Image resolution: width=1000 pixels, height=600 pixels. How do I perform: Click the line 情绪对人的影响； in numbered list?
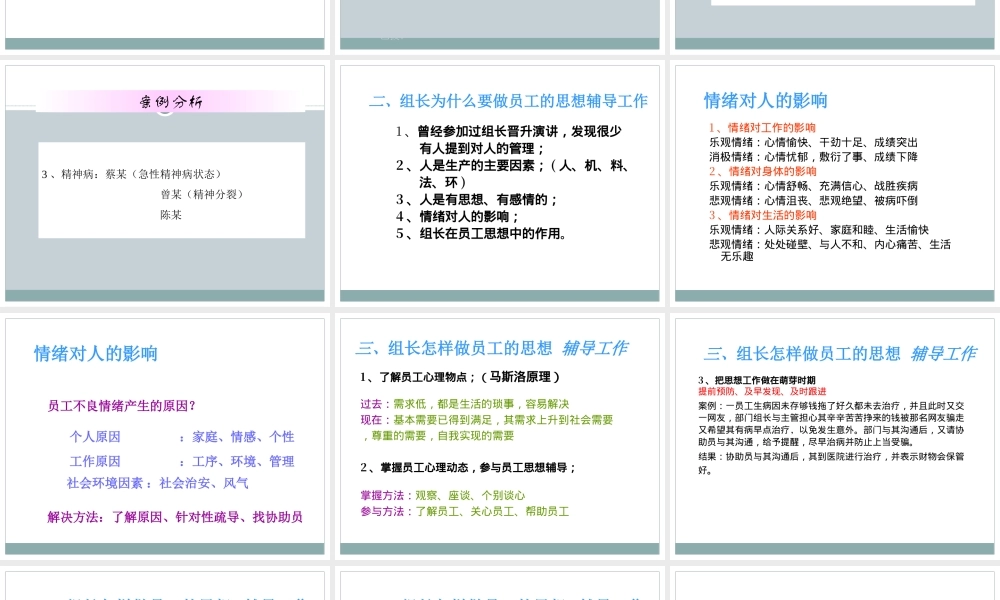pyautogui.click(x=457, y=216)
